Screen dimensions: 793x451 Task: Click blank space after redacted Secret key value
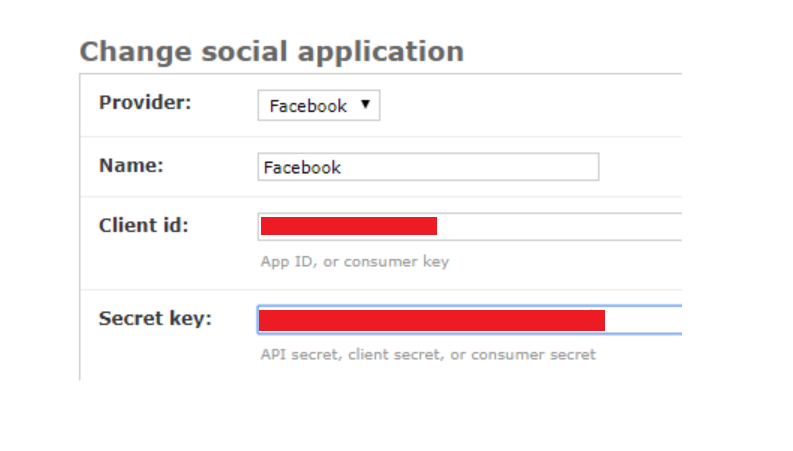pyautogui.click(x=643, y=320)
